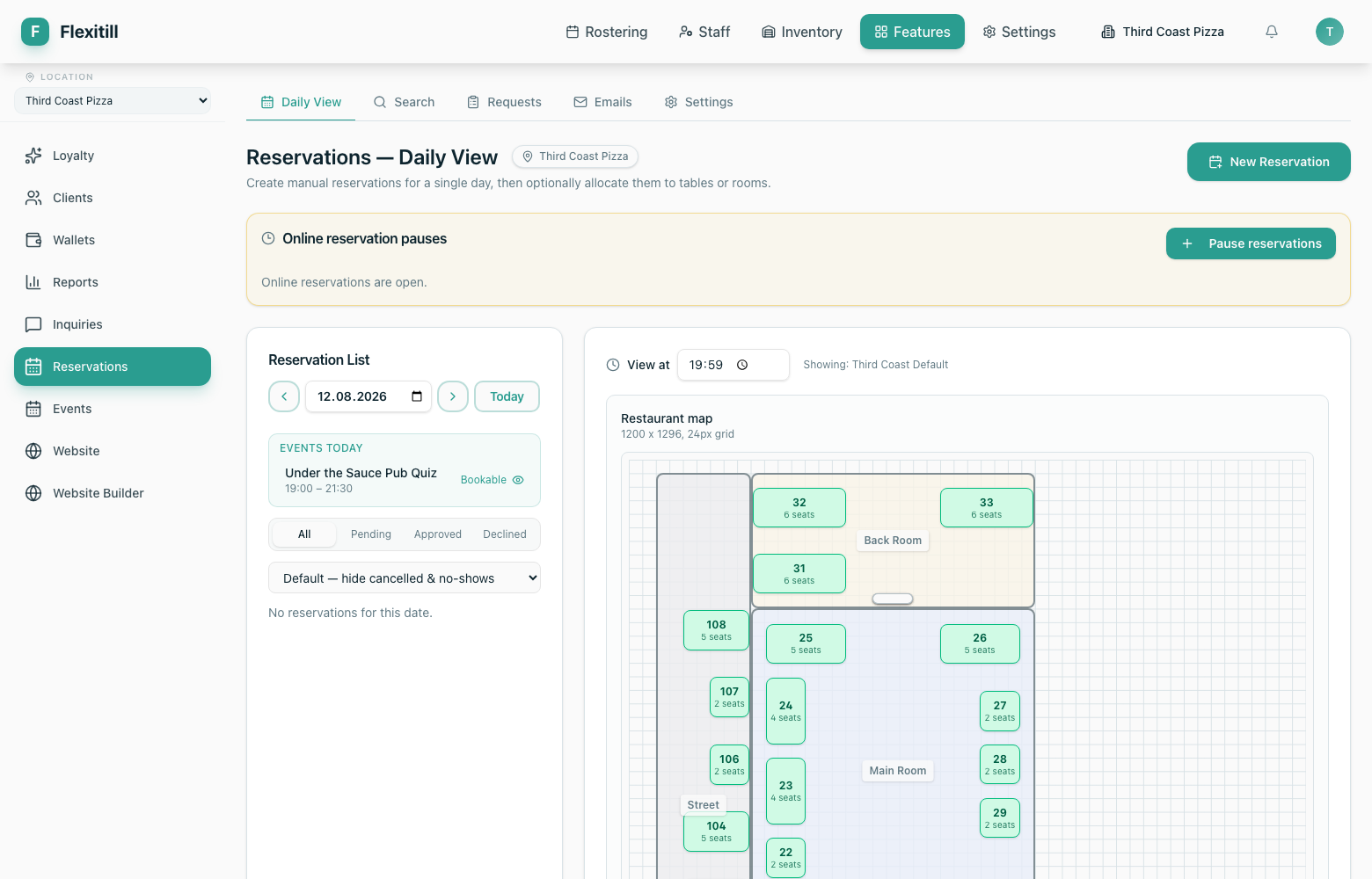Screen dimensions: 1372x879
Task: Click Today button
Action: click(507, 396)
